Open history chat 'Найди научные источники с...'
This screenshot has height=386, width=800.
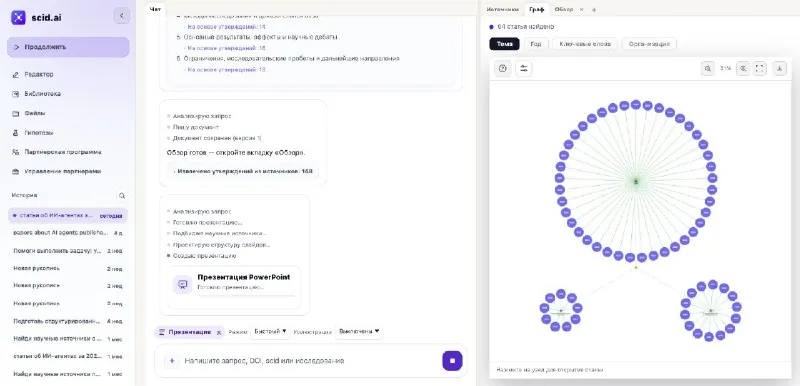coord(68,339)
